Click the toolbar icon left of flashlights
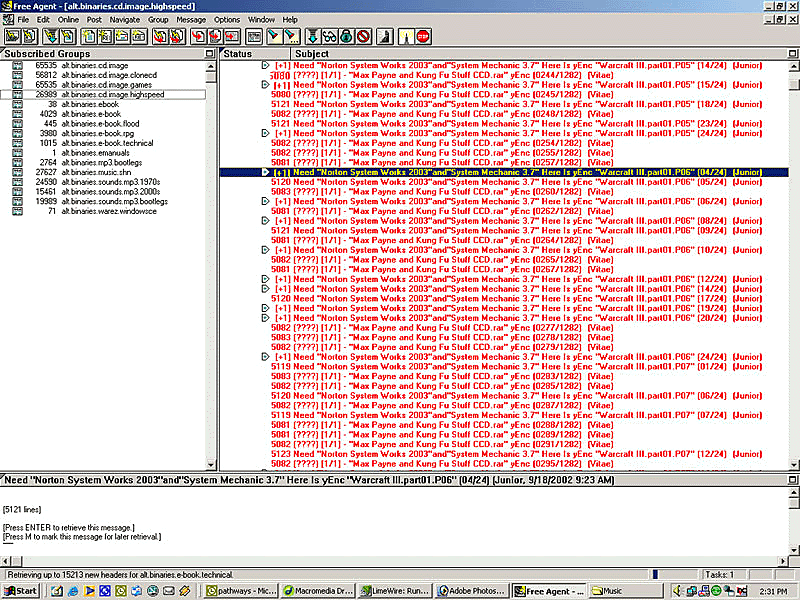Image resolution: width=800 pixels, height=600 pixels. [x=254, y=36]
